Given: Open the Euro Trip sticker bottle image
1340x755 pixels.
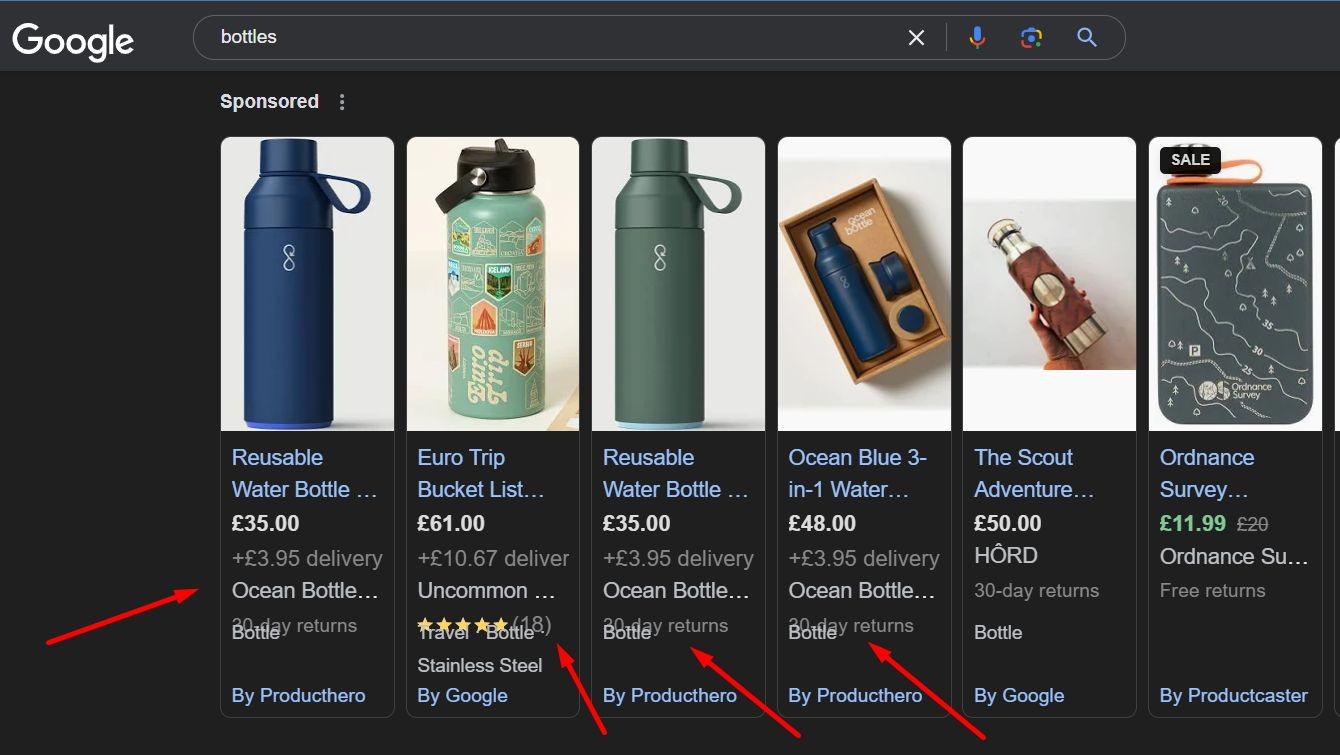Looking at the screenshot, I should [x=493, y=284].
